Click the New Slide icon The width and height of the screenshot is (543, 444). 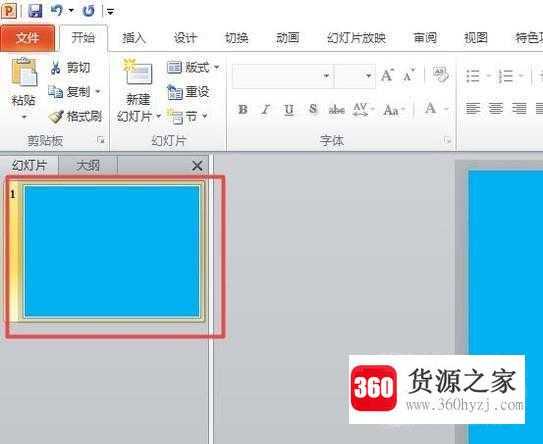pyautogui.click(x=137, y=72)
